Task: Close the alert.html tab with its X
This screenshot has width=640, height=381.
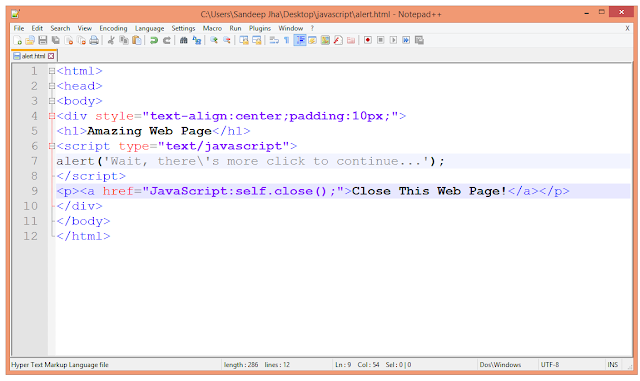Action: point(51,56)
